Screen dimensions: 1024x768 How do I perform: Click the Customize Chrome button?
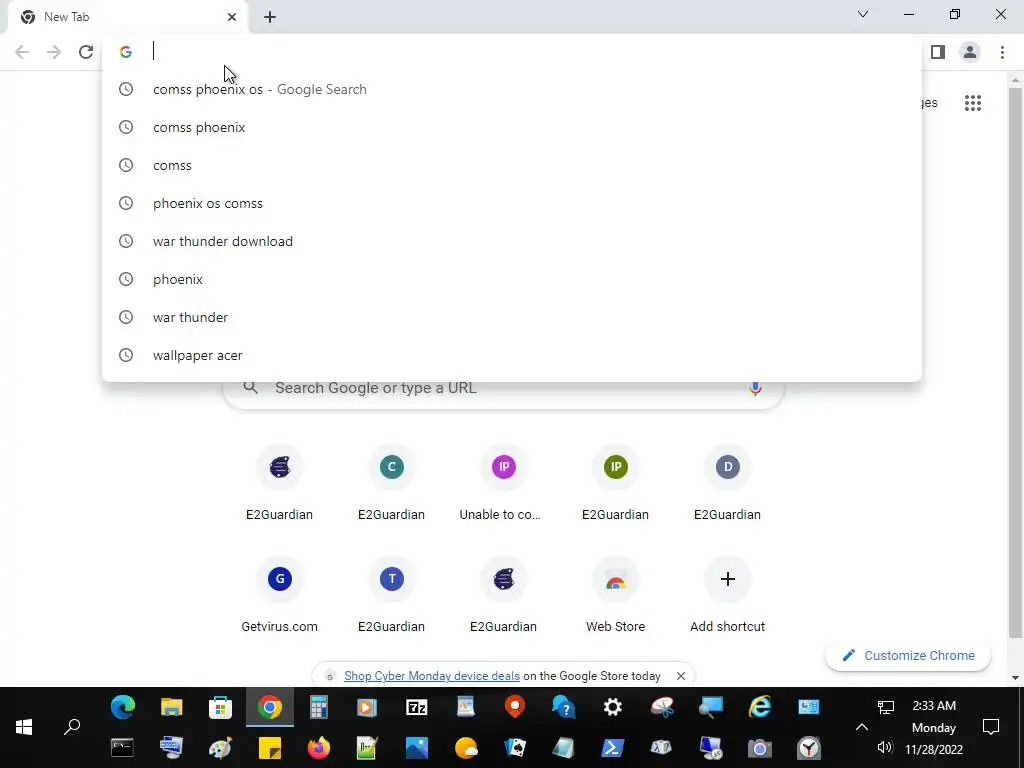[908, 656]
